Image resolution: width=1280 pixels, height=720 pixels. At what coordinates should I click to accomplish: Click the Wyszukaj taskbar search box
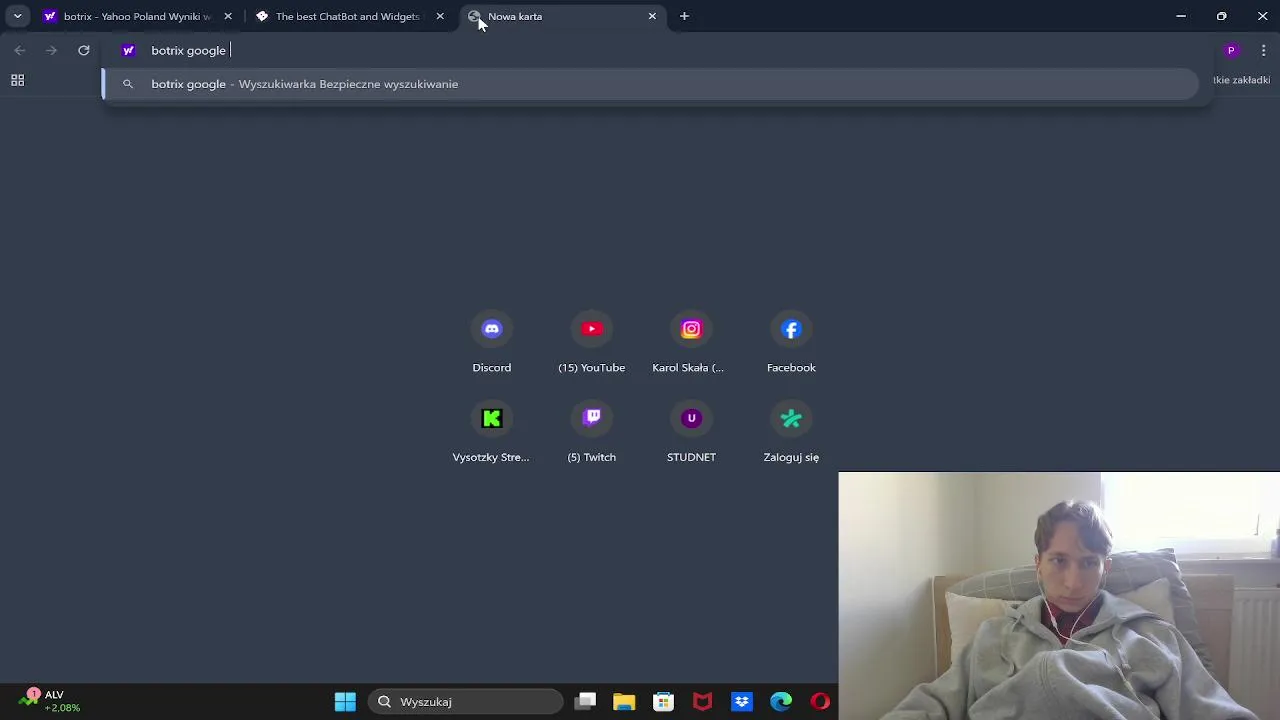466,702
